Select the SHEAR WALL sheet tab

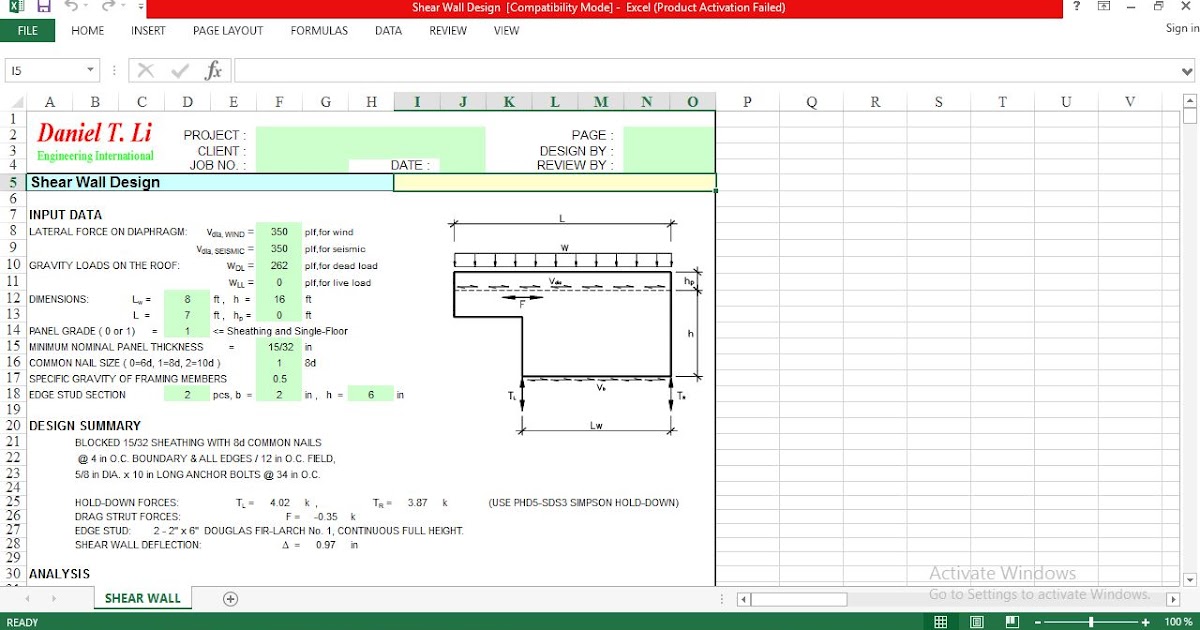142,597
